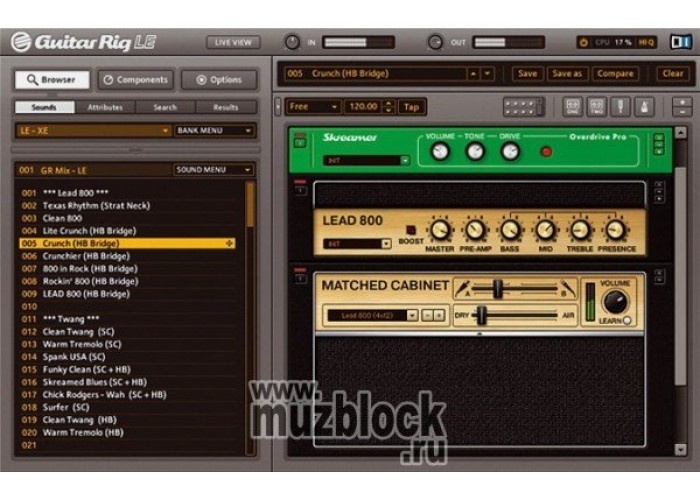
Task: Open the SOUND MENU dropdown
Action: pyautogui.click(x=213, y=170)
